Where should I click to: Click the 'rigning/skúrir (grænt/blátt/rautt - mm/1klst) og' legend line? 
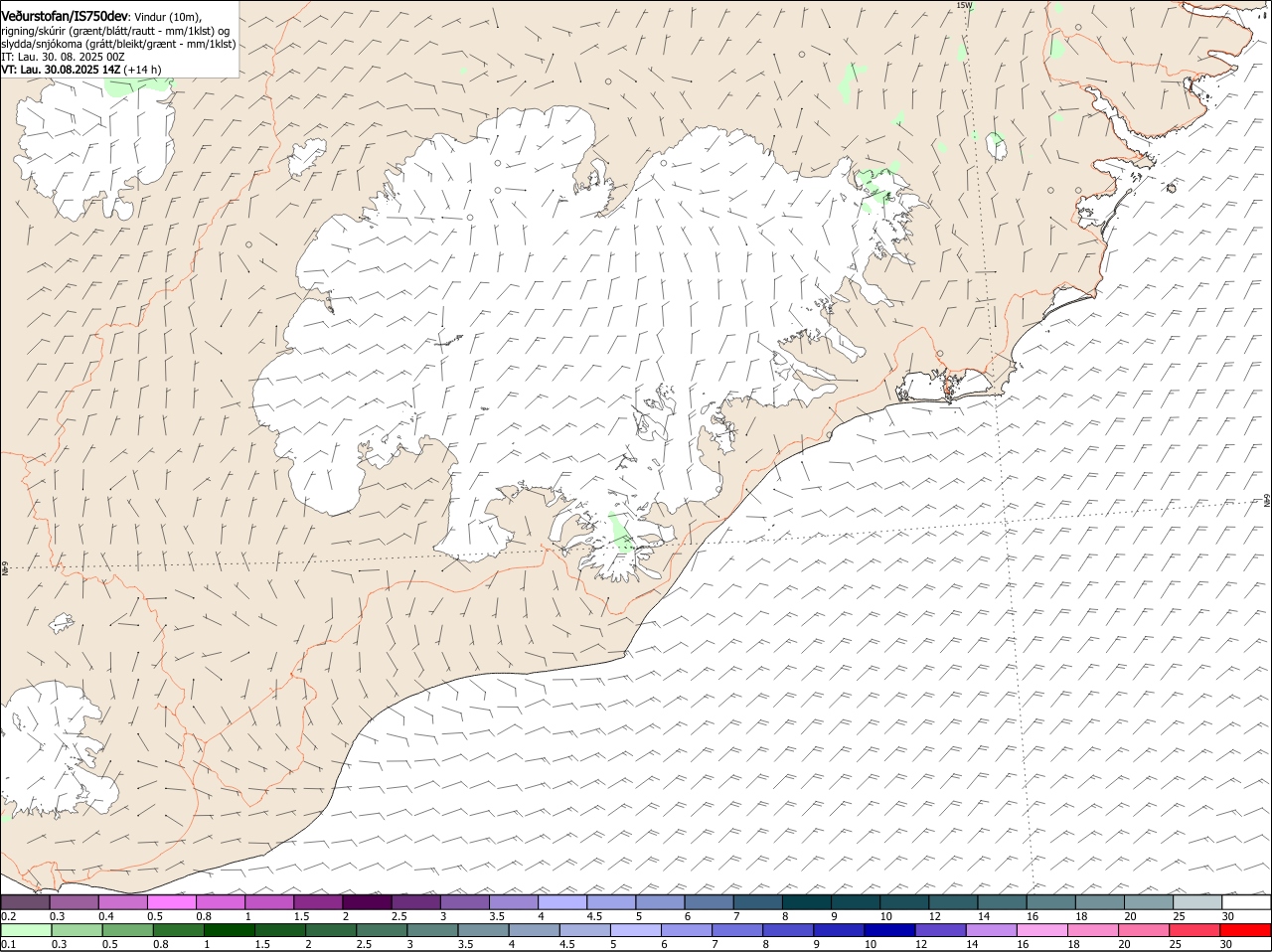(x=115, y=31)
